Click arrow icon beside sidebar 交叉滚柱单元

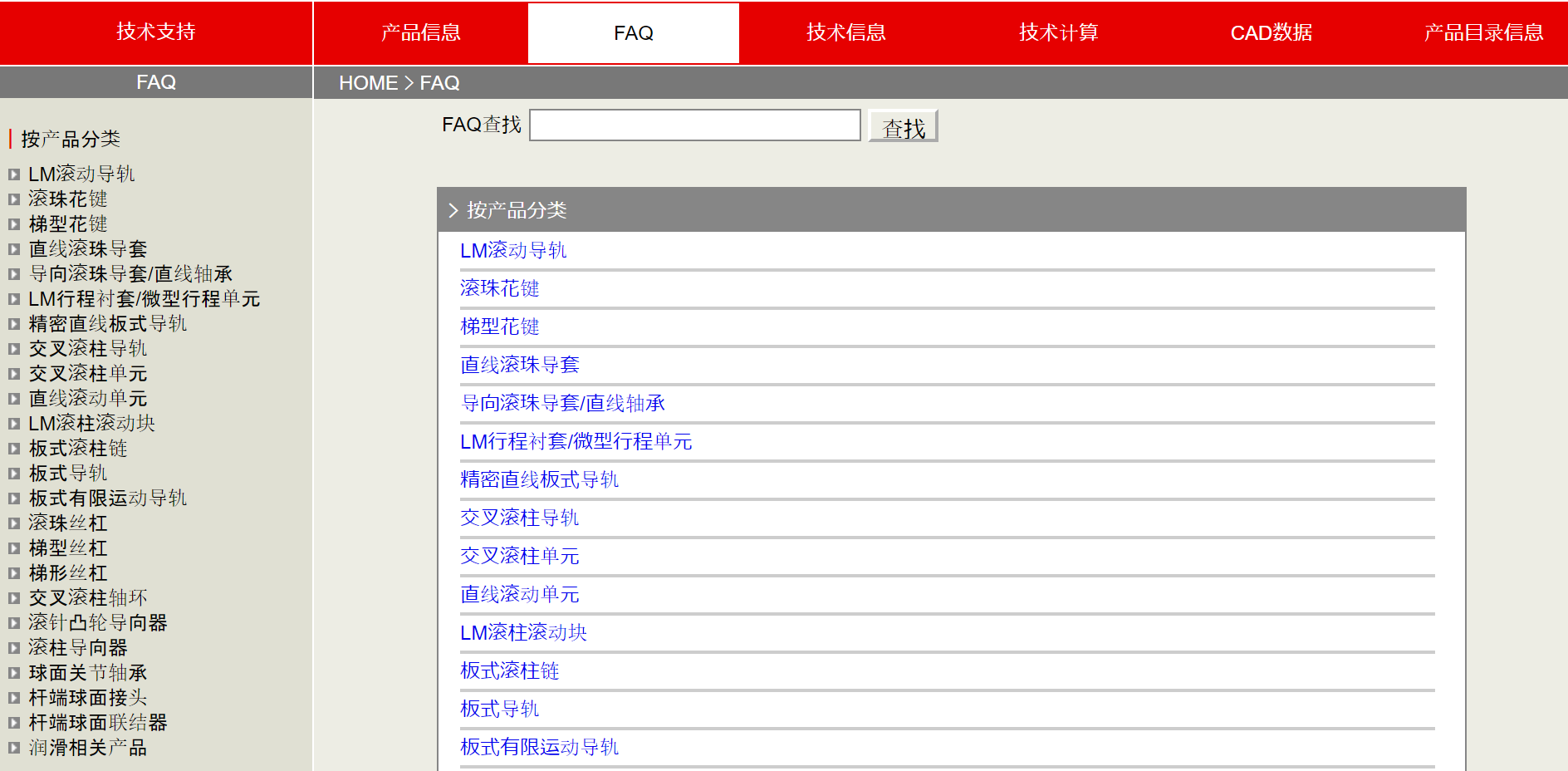tap(14, 374)
